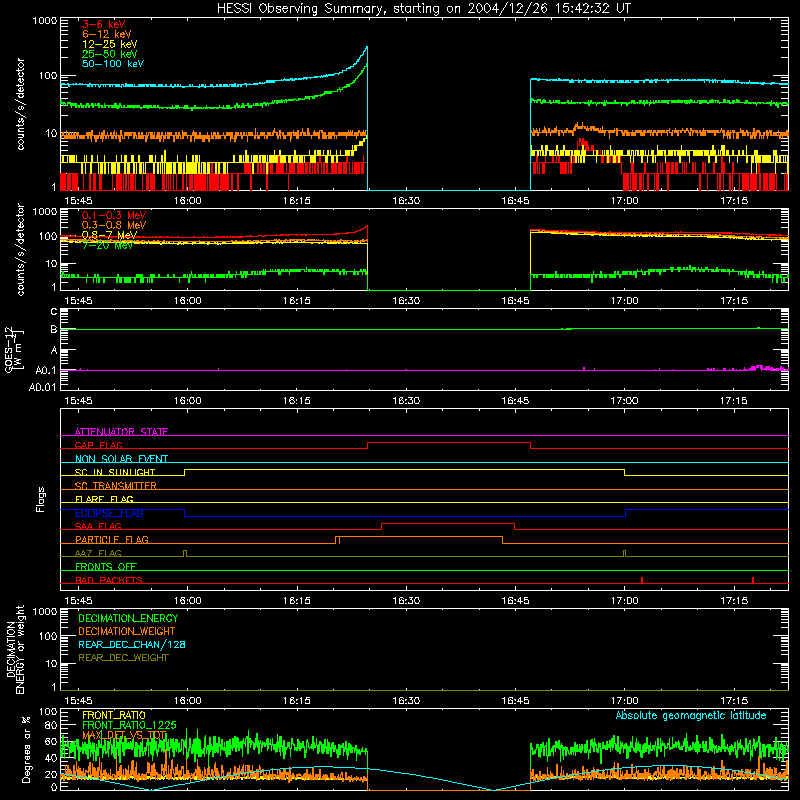This screenshot has height=800, width=800.
Task: Click the DECIMATION_WEIGHT legend label
Action: (x=127, y=631)
